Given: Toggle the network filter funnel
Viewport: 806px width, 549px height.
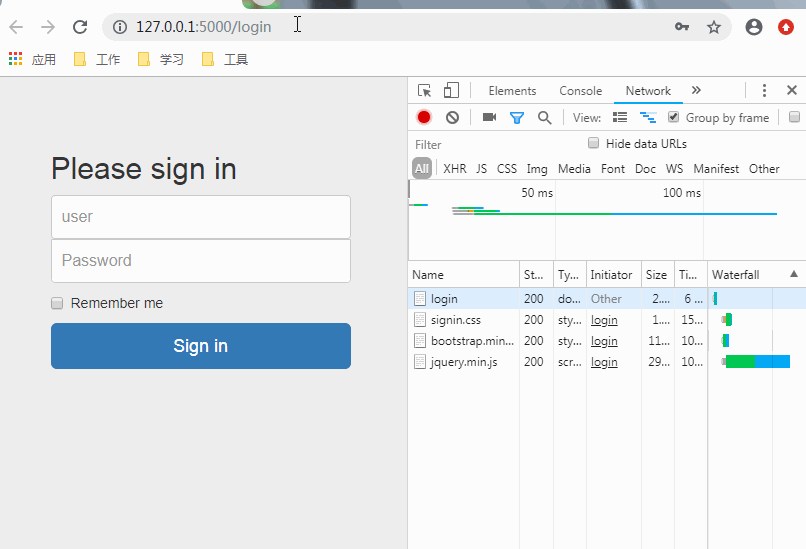Looking at the screenshot, I should point(517,118).
